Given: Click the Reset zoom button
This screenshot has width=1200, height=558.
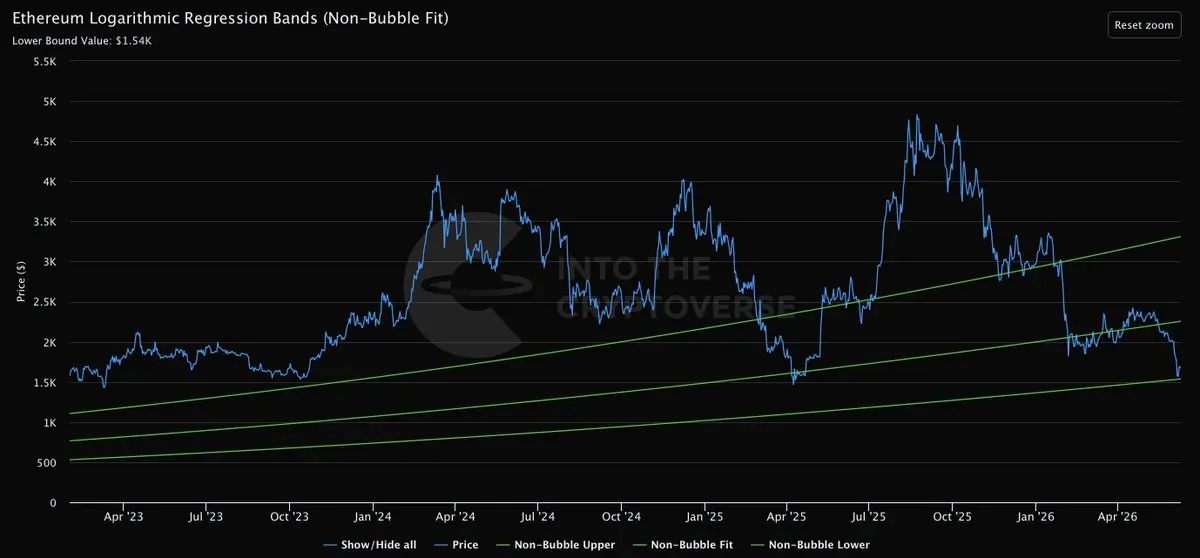Looking at the screenshot, I should (1143, 25).
